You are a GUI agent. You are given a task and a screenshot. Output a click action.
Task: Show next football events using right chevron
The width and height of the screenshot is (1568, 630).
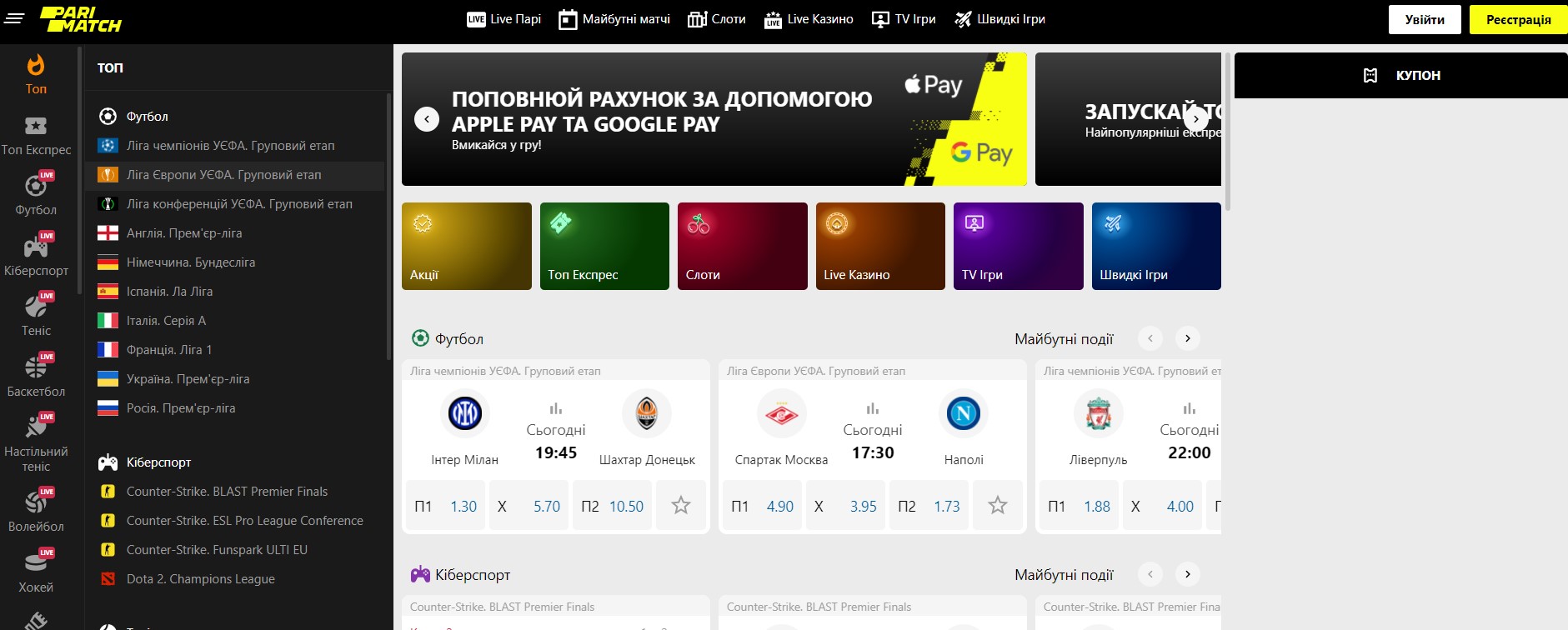point(1188,338)
